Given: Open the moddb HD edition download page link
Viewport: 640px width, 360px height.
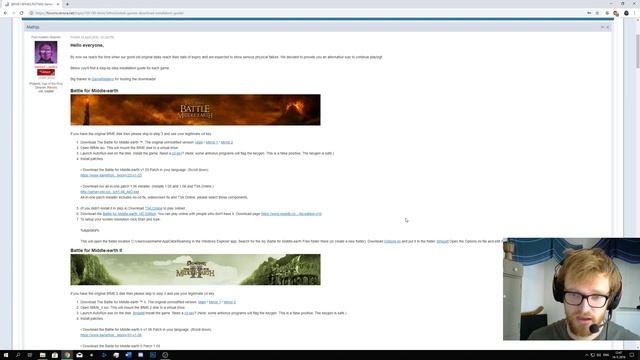Looking at the screenshot, I should tap(291, 214).
